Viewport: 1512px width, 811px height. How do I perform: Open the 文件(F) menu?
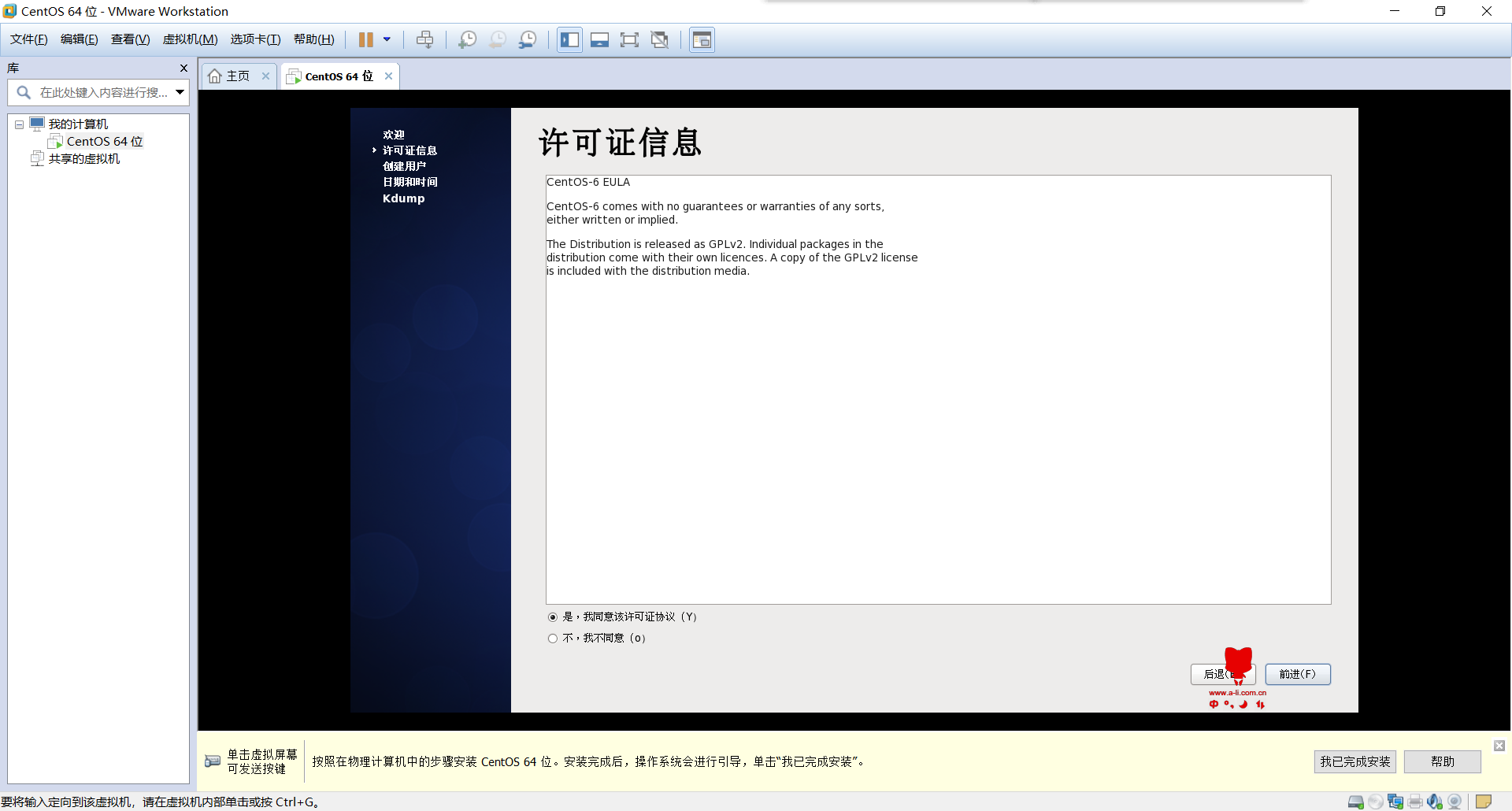(28, 39)
